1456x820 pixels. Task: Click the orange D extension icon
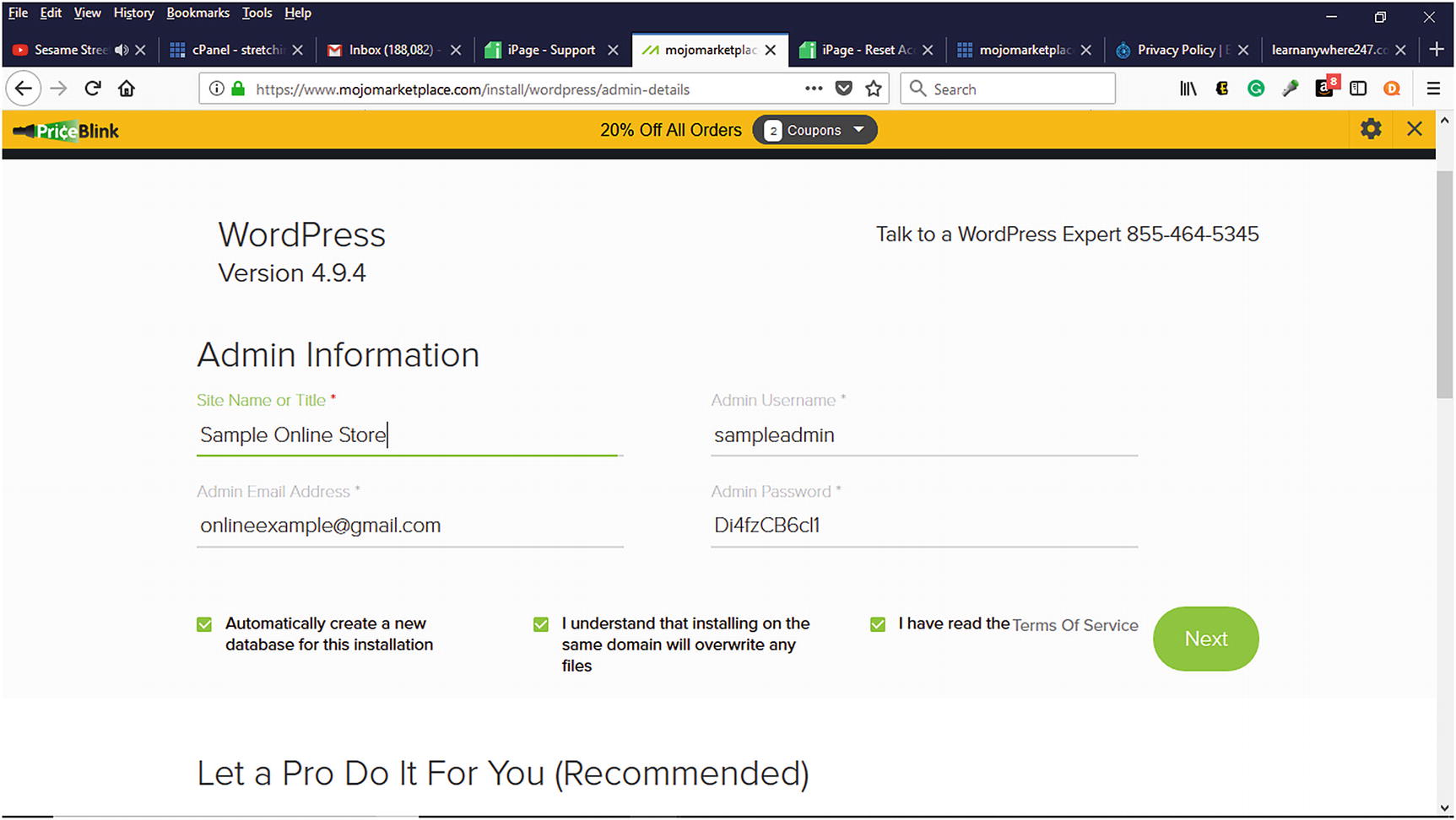pos(1392,89)
